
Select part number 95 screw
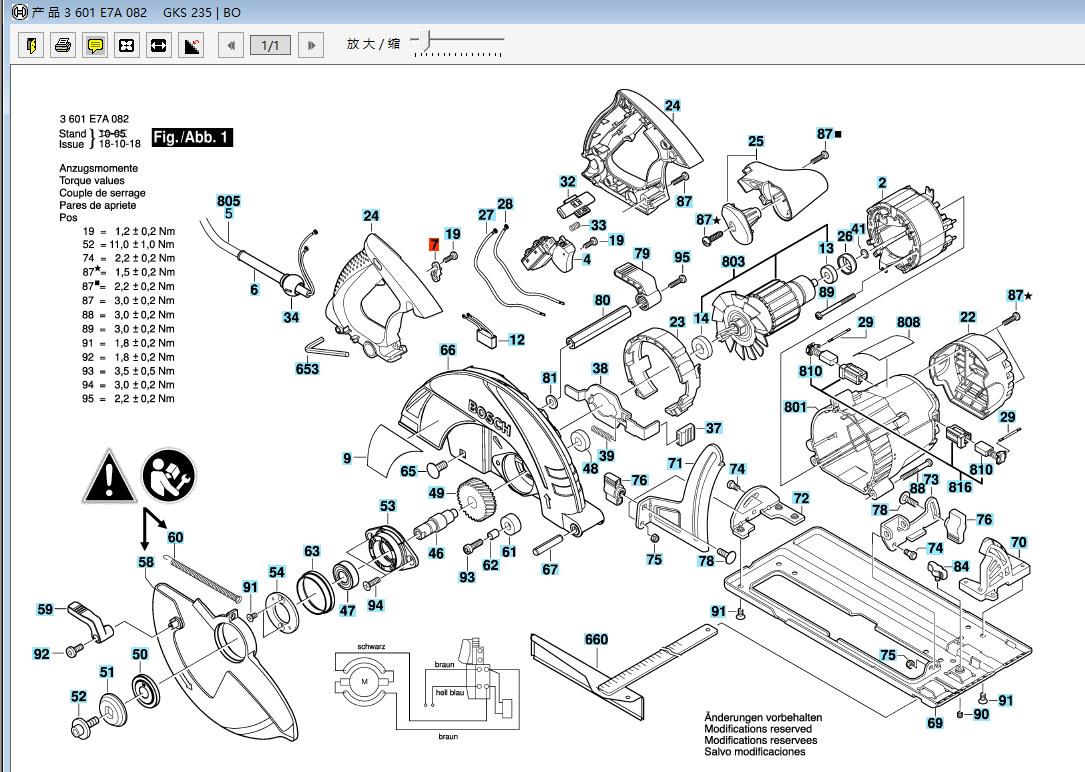click(682, 257)
